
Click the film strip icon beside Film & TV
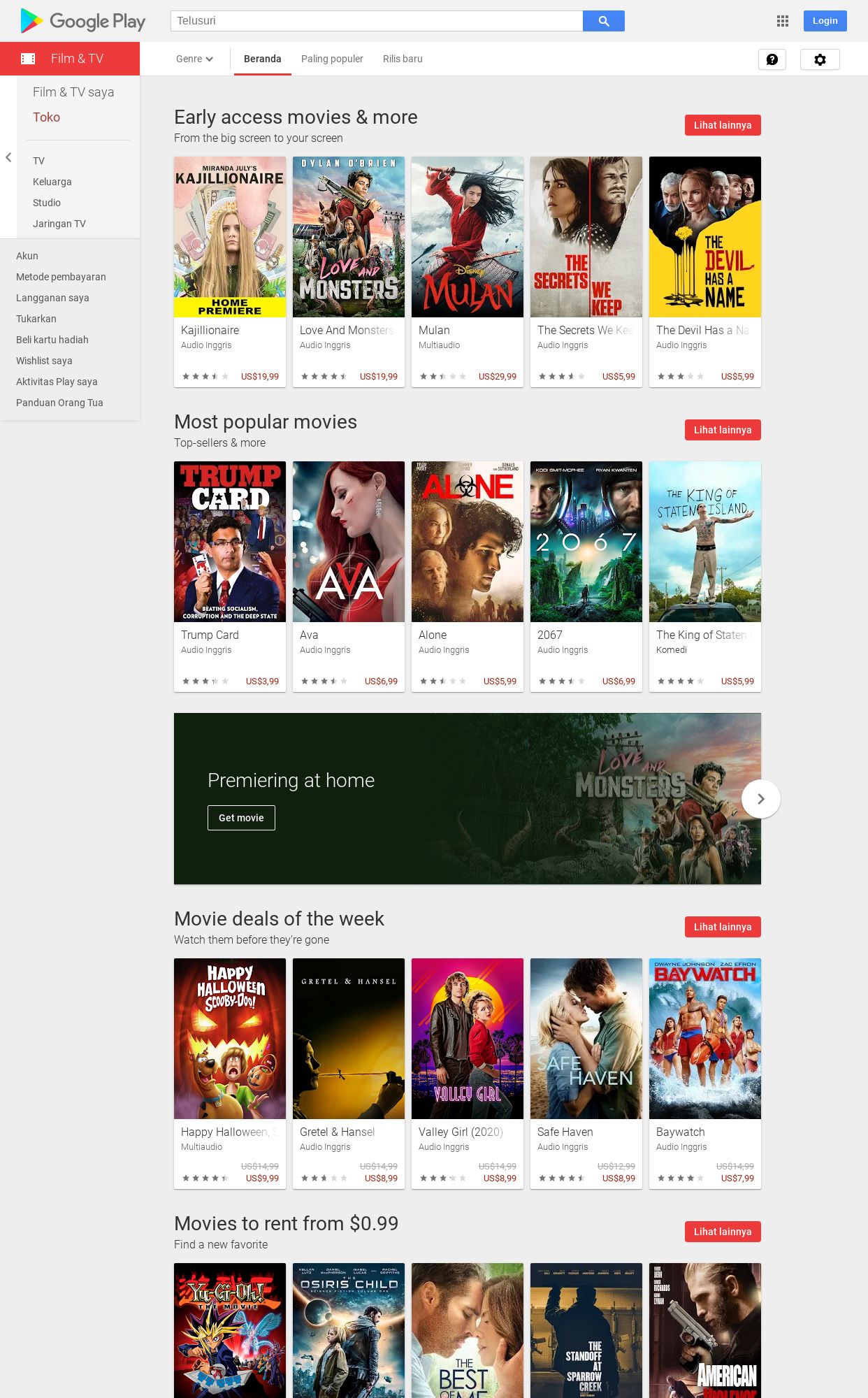click(x=28, y=59)
